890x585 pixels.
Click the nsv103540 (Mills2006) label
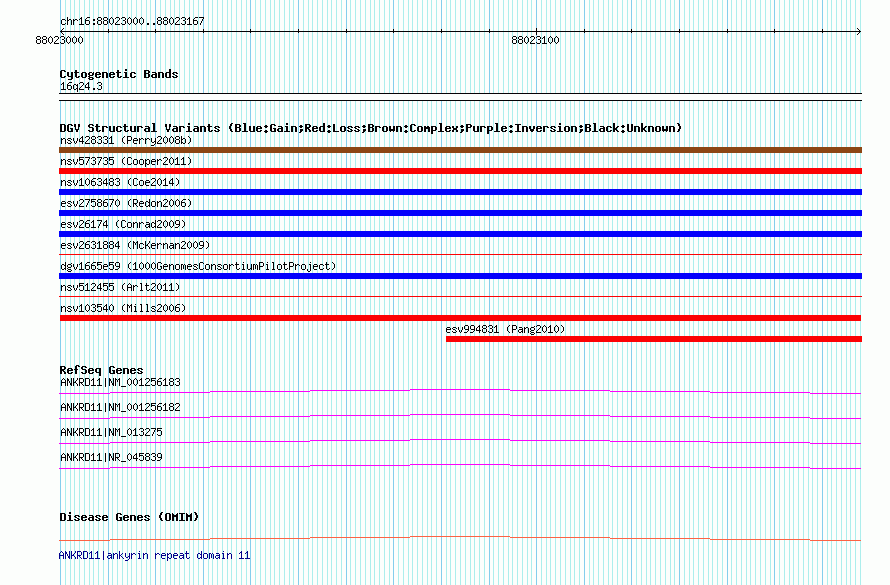click(123, 308)
